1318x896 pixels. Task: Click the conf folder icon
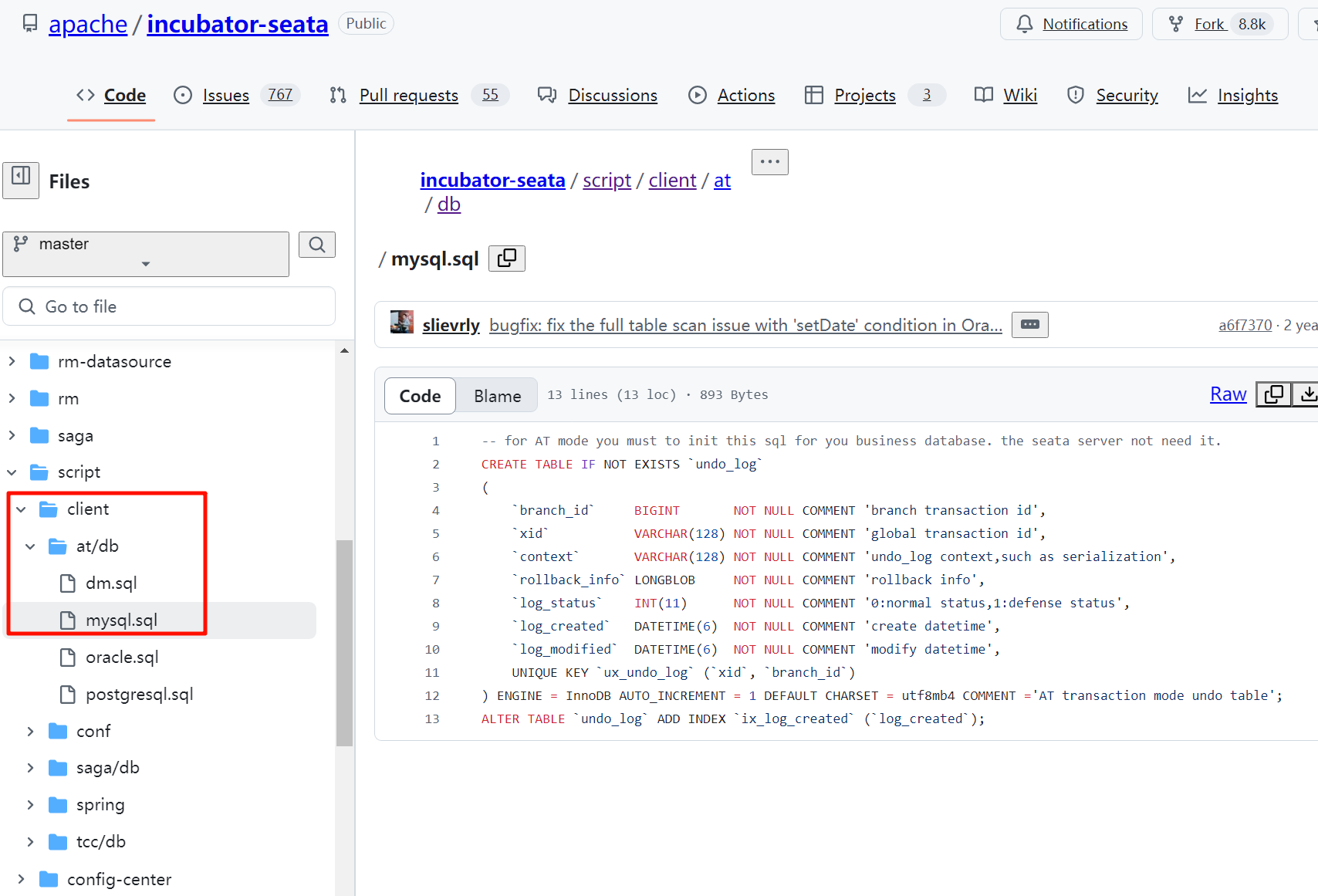click(x=58, y=731)
